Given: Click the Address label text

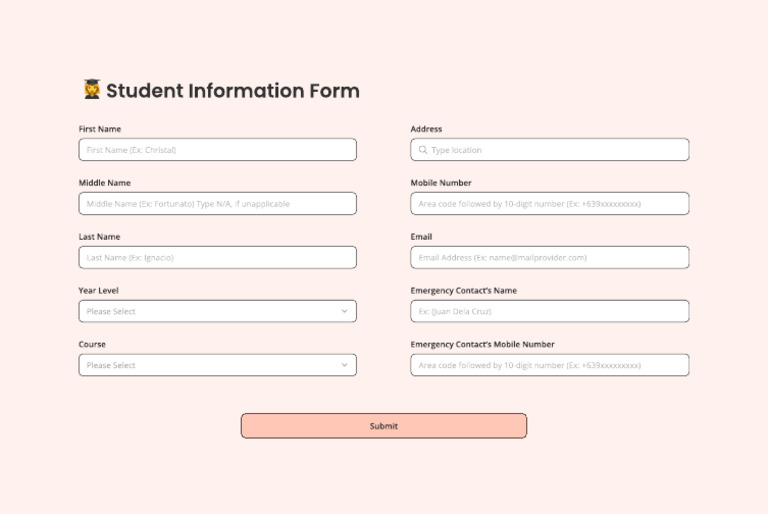Looking at the screenshot, I should pos(426,129).
